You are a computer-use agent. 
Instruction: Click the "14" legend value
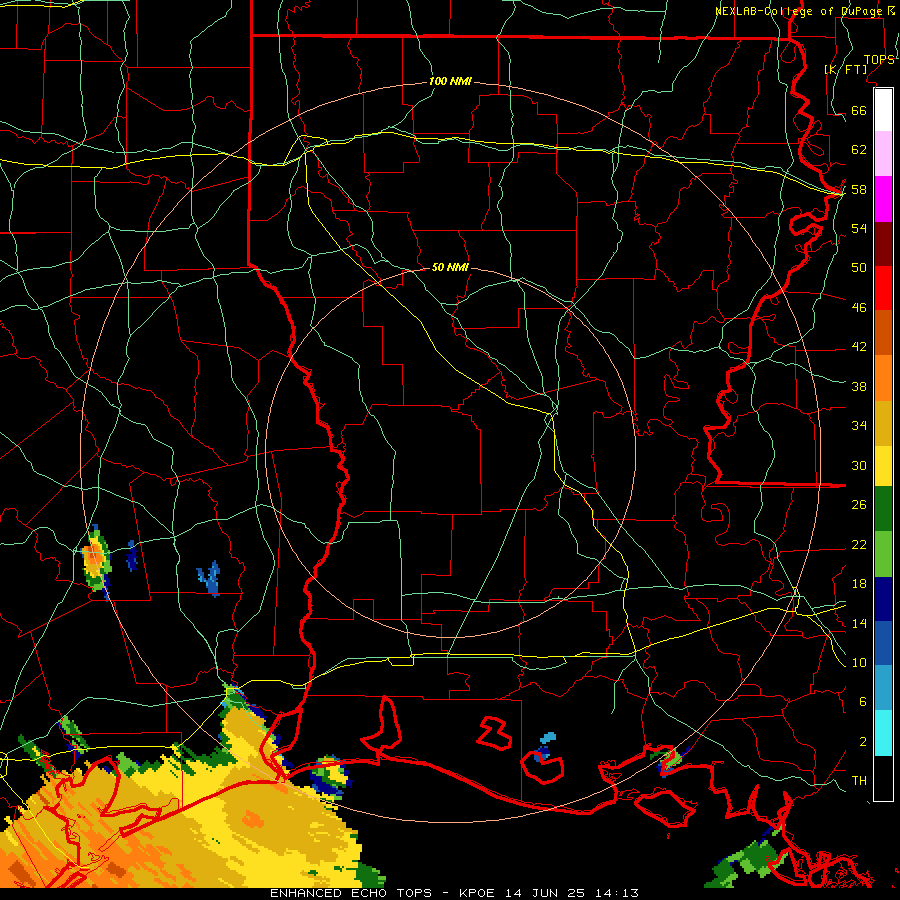[x=859, y=624]
